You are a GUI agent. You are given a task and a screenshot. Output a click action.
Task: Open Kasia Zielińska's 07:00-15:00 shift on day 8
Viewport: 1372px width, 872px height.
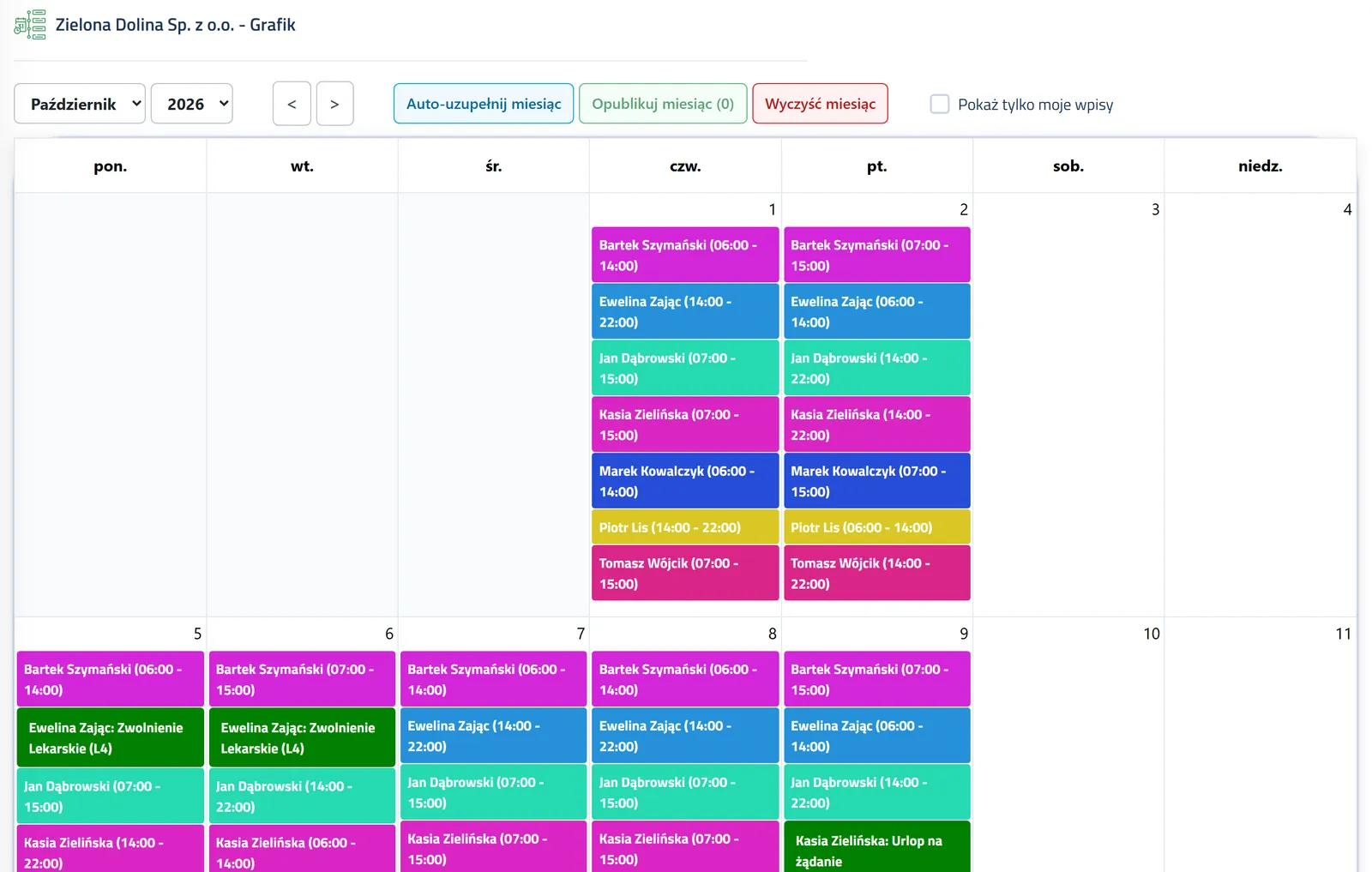click(685, 847)
